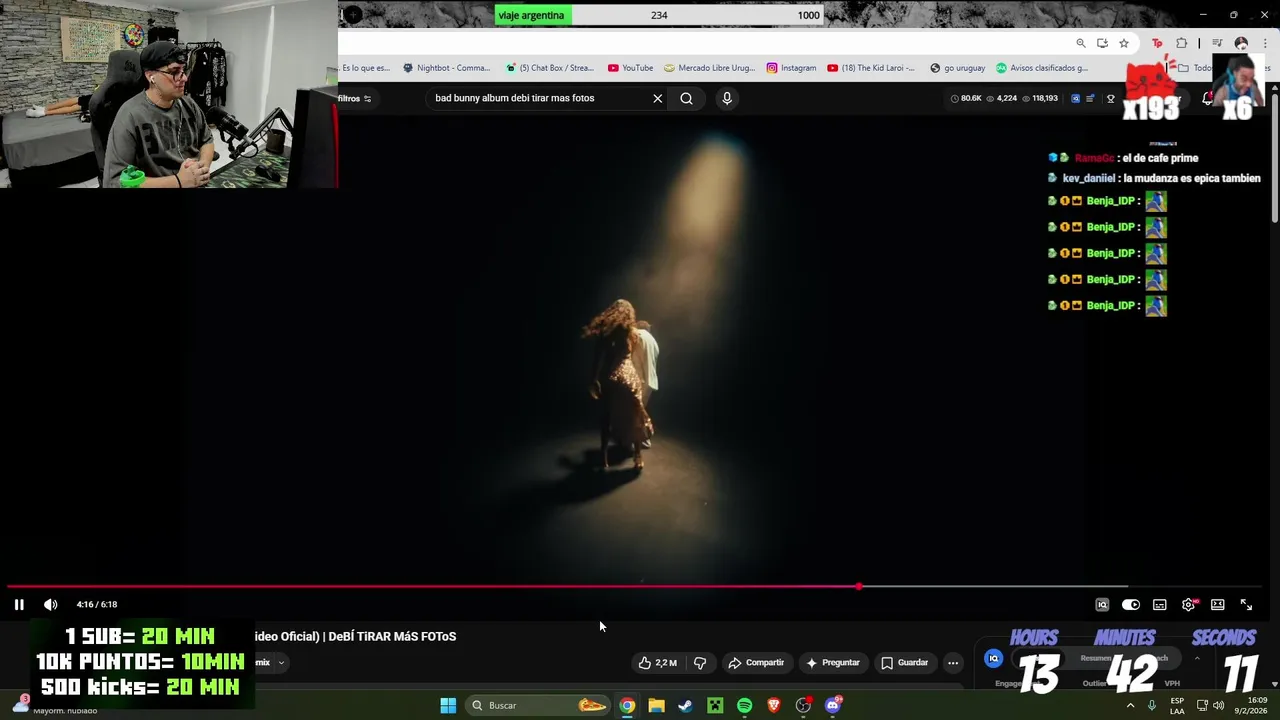This screenshot has height=720, width=1280.
Task: Open the Chat Box / Stream bookmark
Action: click(x=550, y=68)
